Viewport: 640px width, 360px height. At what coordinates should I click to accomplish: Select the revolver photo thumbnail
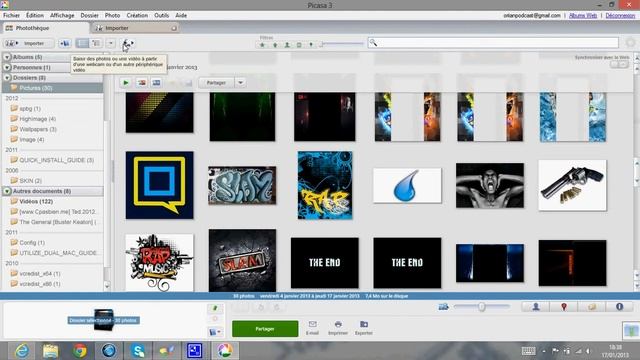click(573, 185)
